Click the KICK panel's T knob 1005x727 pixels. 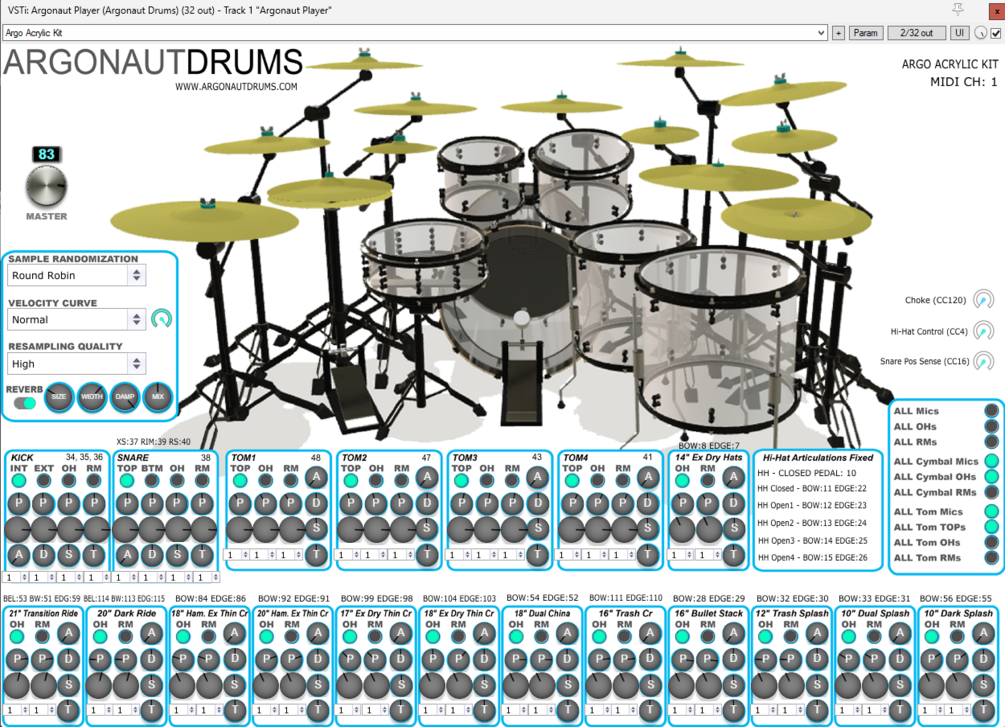pos(94,555)
